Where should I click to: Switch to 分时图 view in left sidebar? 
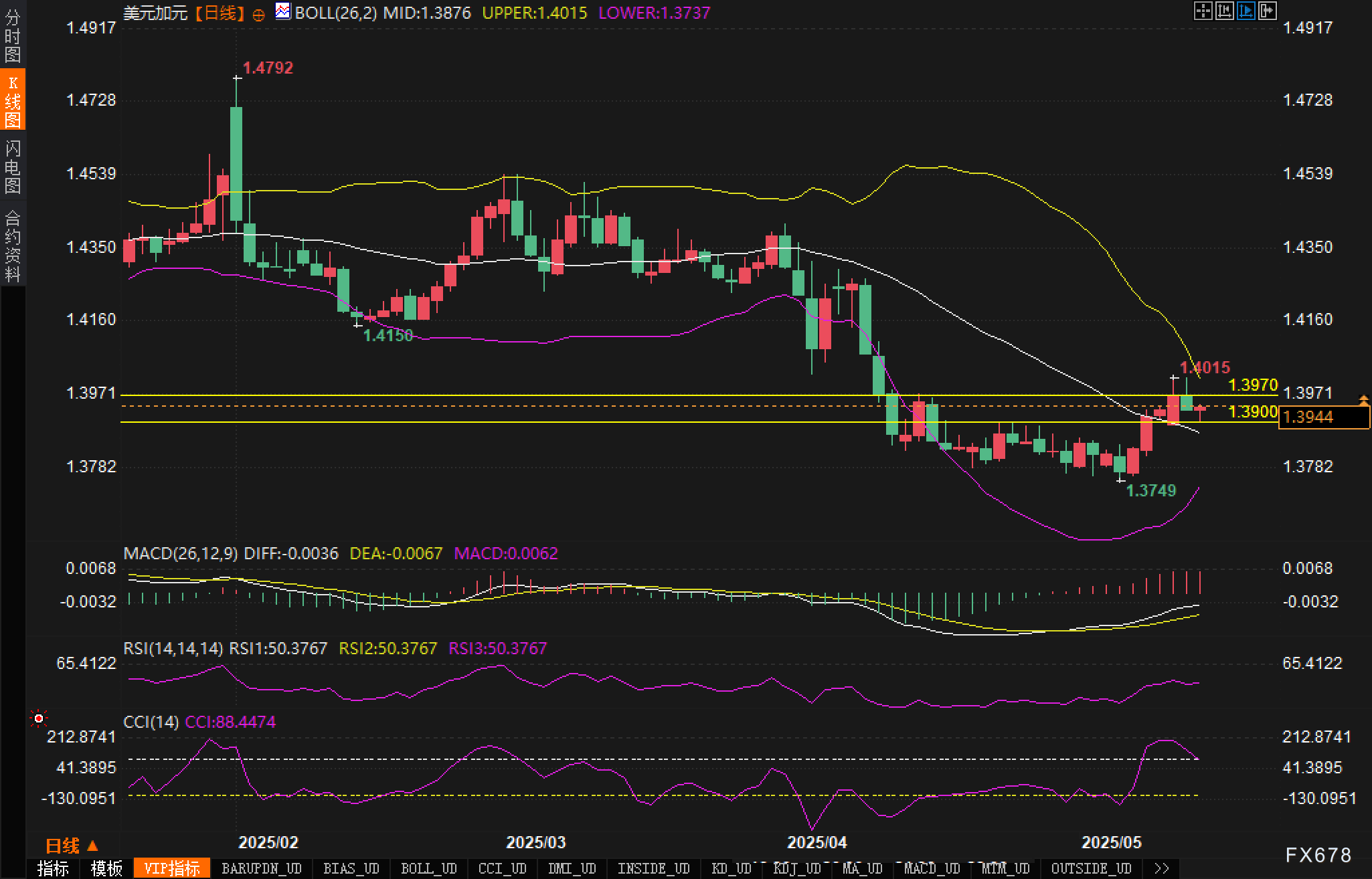[x=13, y=35]
